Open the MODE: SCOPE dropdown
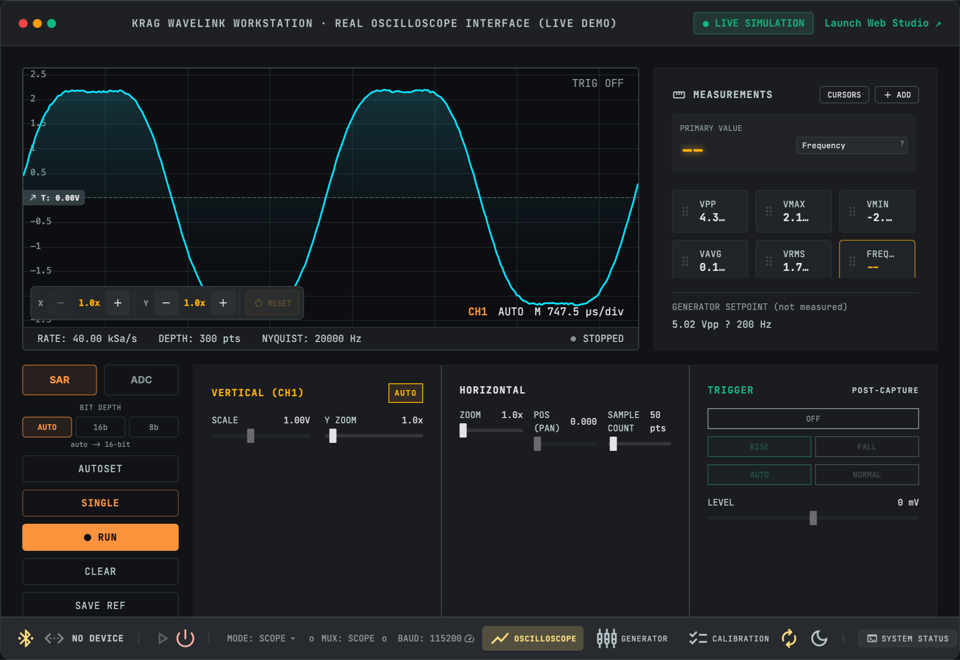The height and width of the screenshot is (660, 960). [261, 638]
